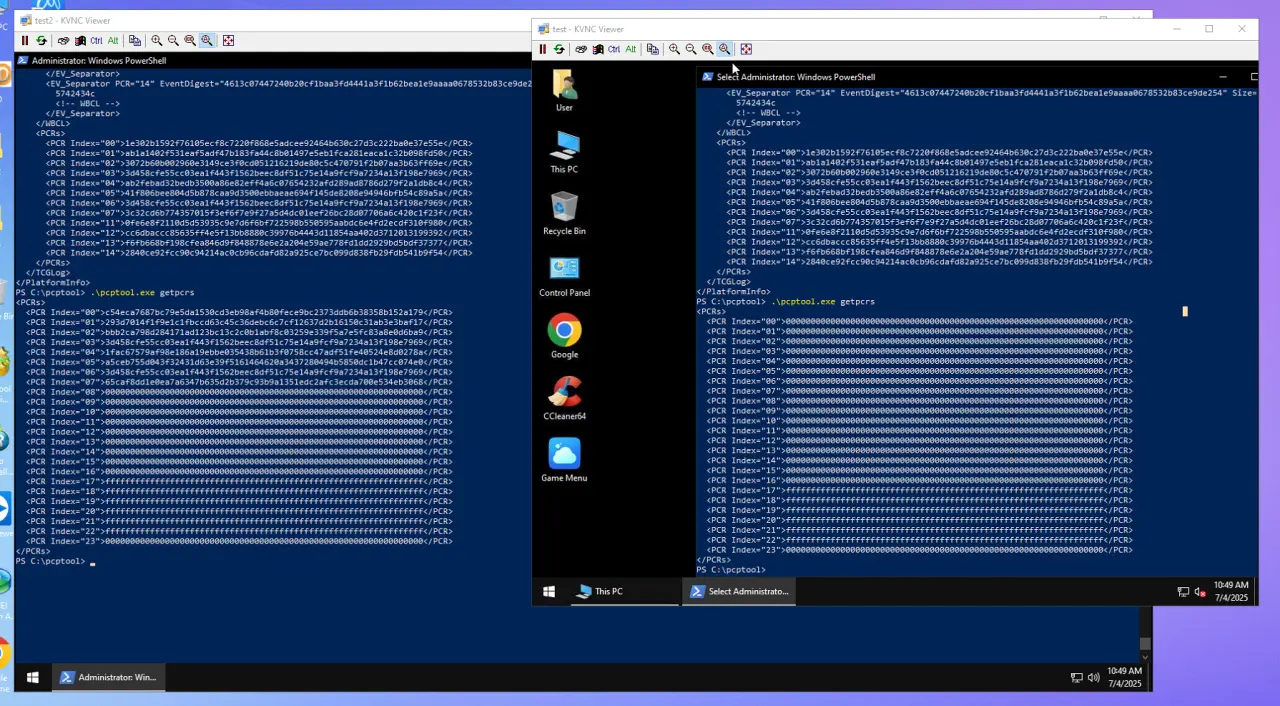Open connection options in test2 KVNC Viewer
This screenshot has height=706, width=1280.
point(63,41)
